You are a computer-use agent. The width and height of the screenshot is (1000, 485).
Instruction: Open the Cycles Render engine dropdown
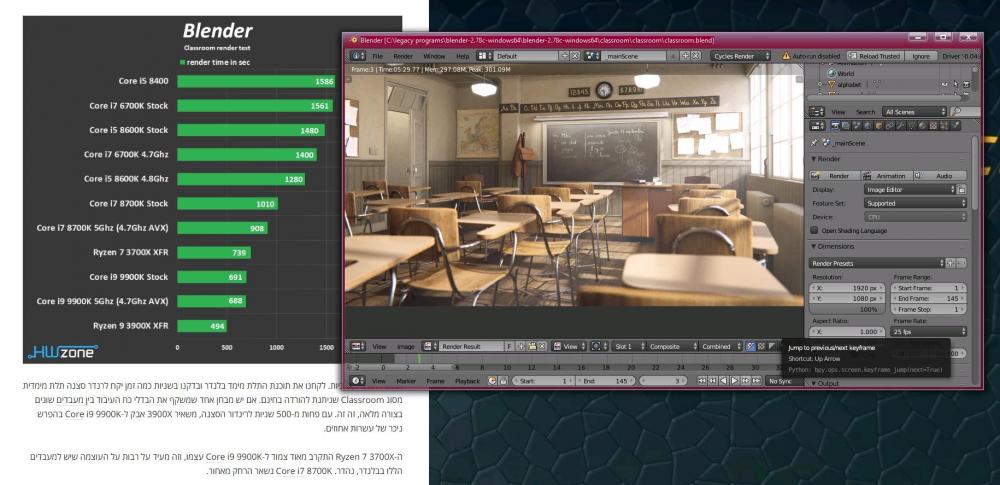[x=740, y=56]
